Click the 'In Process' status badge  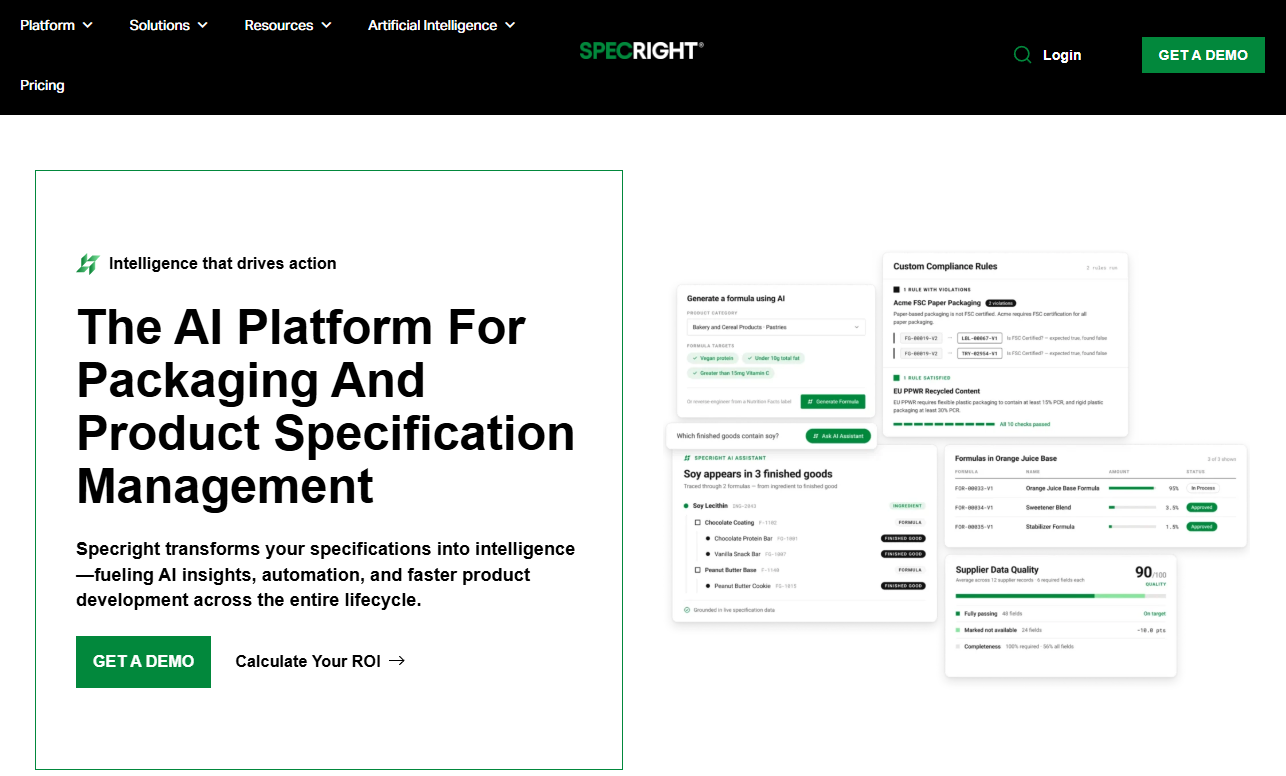coord(1201,488)
